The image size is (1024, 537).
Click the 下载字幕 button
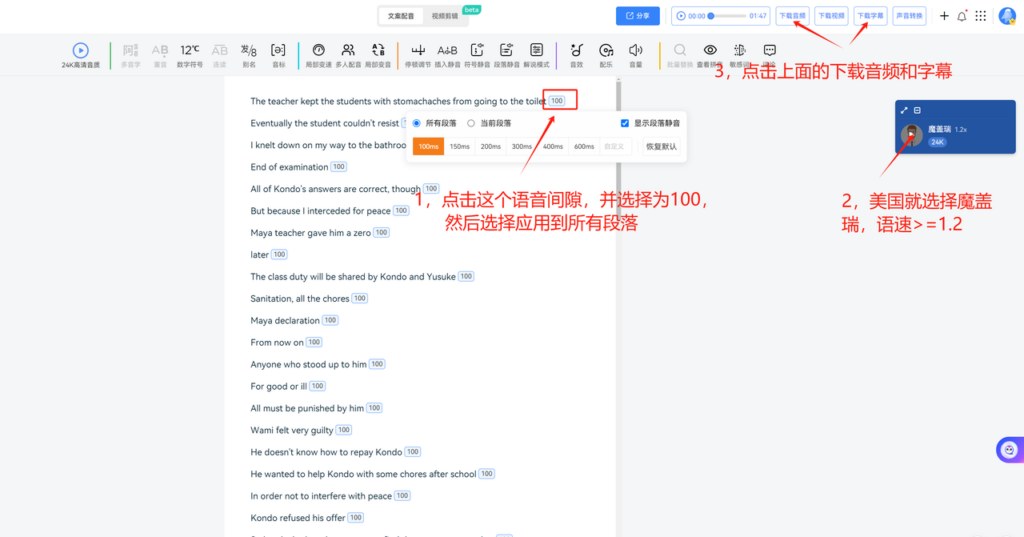pos(870,16)
